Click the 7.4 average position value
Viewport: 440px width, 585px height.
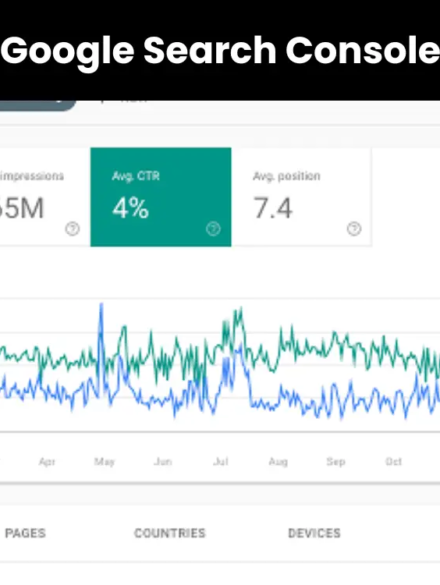pos(273,208)
